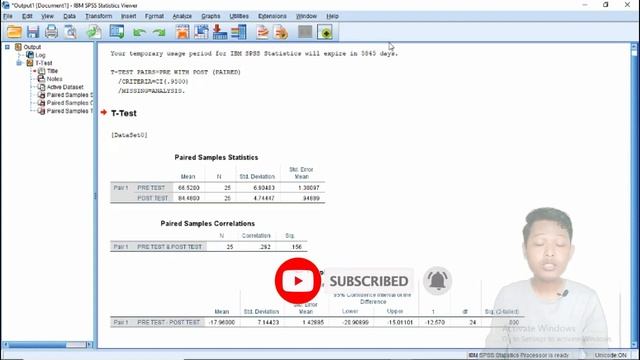Open the Transform menu

point(98,16)
